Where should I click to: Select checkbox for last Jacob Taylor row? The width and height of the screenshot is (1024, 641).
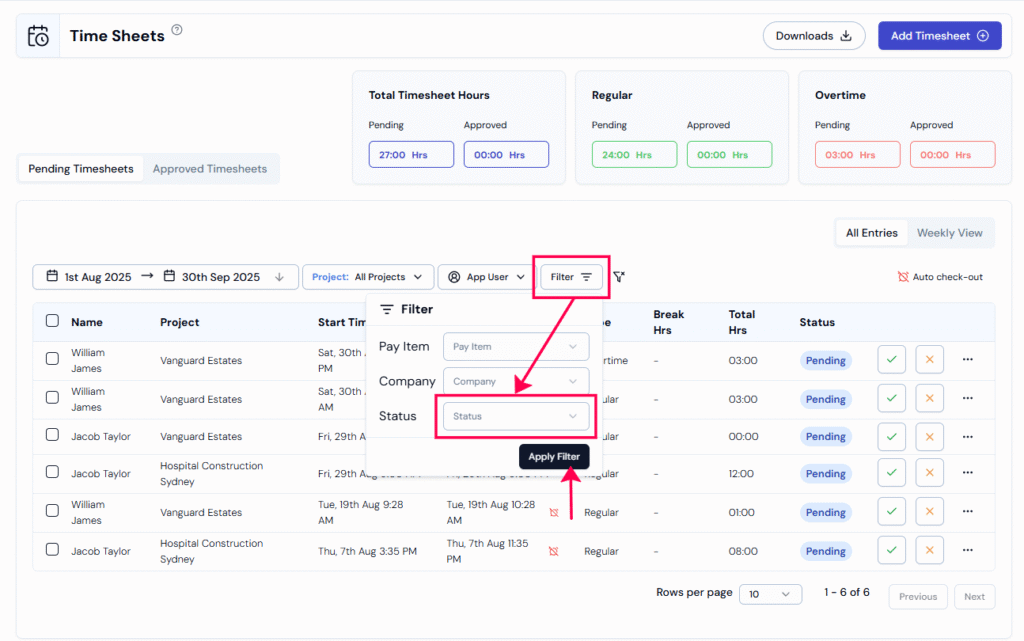coord(52,551)
